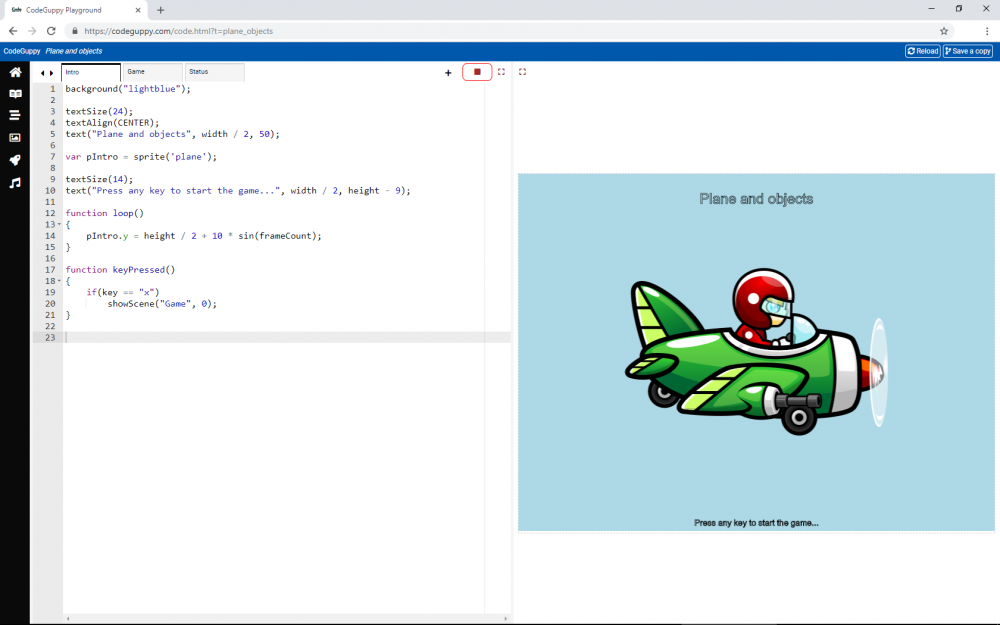Viewport: 1000px width, 625px height.
Task: Go to previous code page arrow
Action: coord(43,73)
